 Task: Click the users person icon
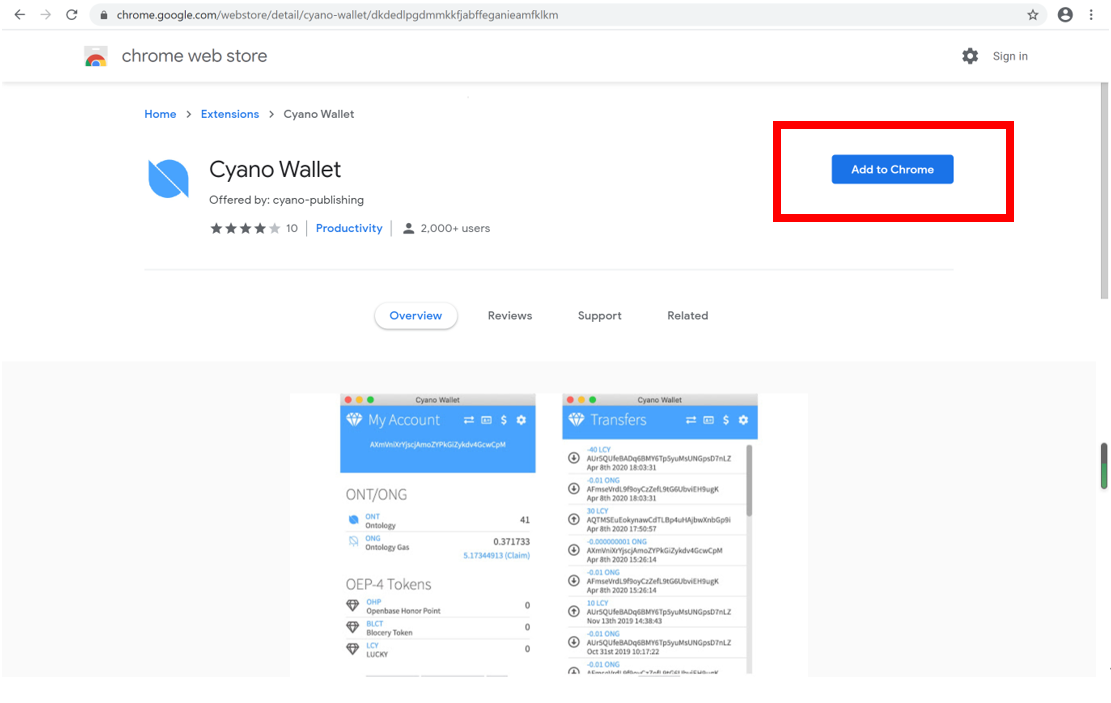(x=408, y=228)
